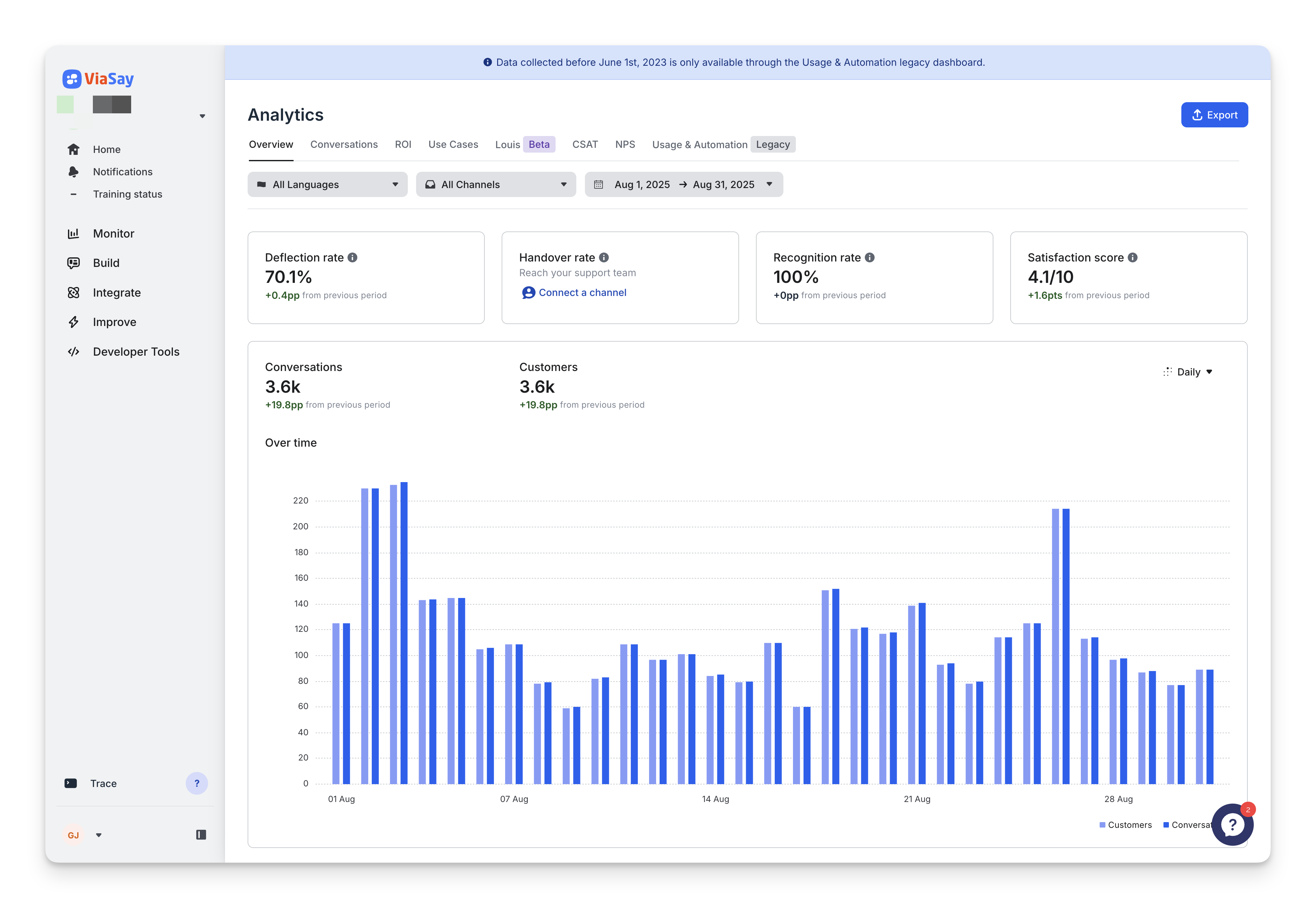This screenshot has width=1316, height=908.
Task: Toggle the Customers legend series
Action: click(1125, 825)
